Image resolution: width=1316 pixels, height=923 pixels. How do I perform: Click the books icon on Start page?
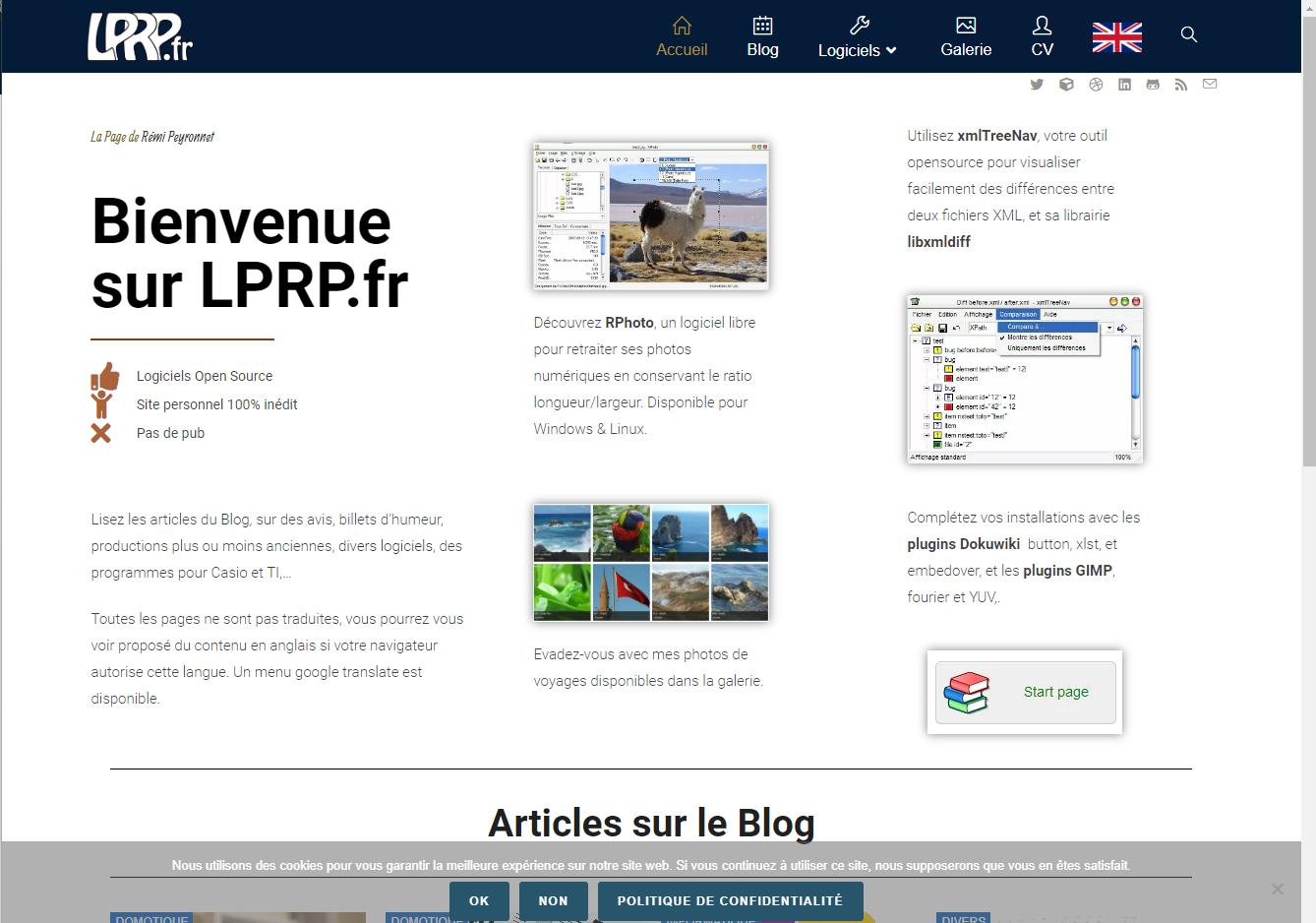click(x=967, y=693)
